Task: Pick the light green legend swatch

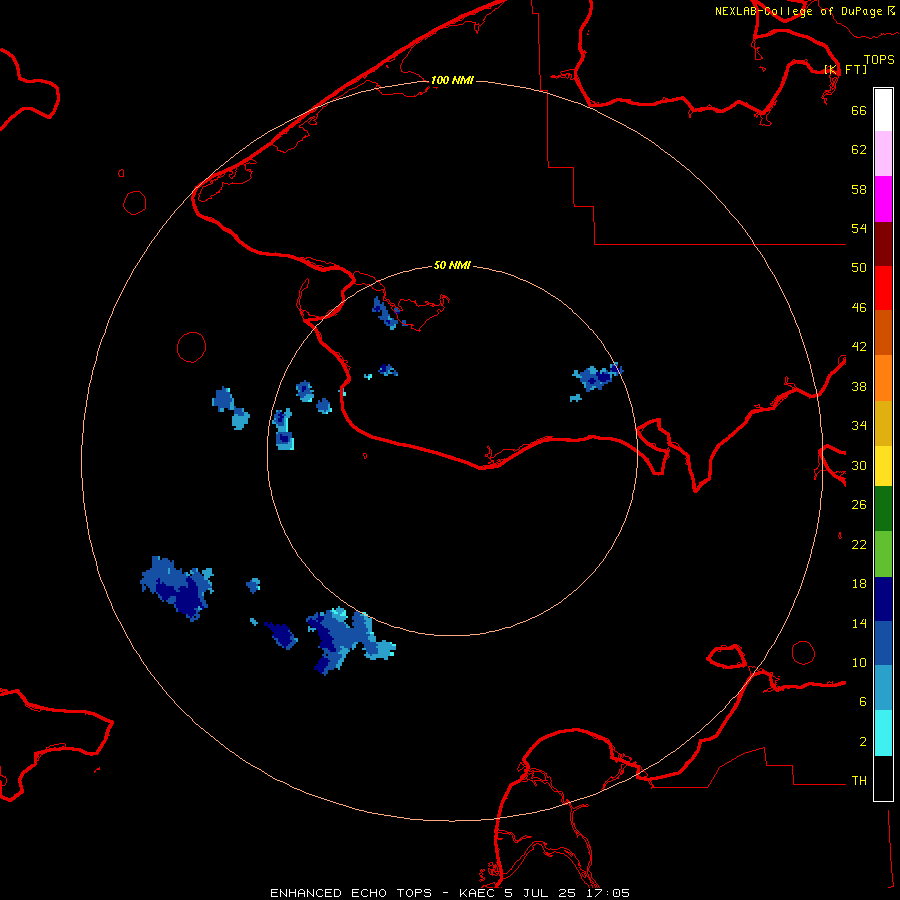Action: pyautogui.click(x=883, y=554)
